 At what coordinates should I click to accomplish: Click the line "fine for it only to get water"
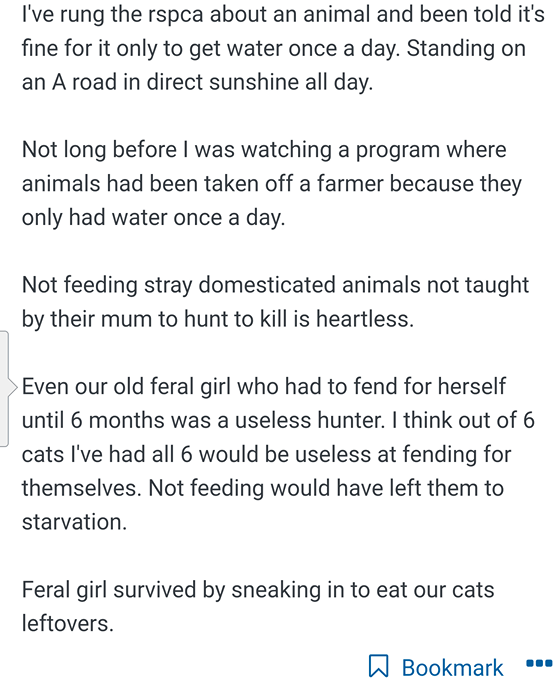point(274,48)
